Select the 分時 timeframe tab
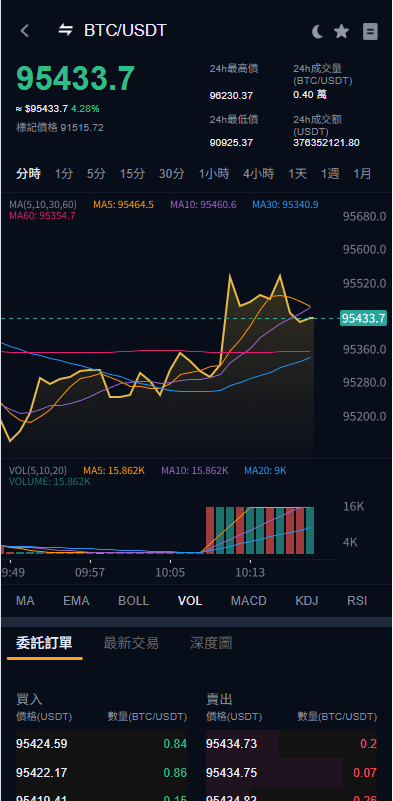 (28, 174)
